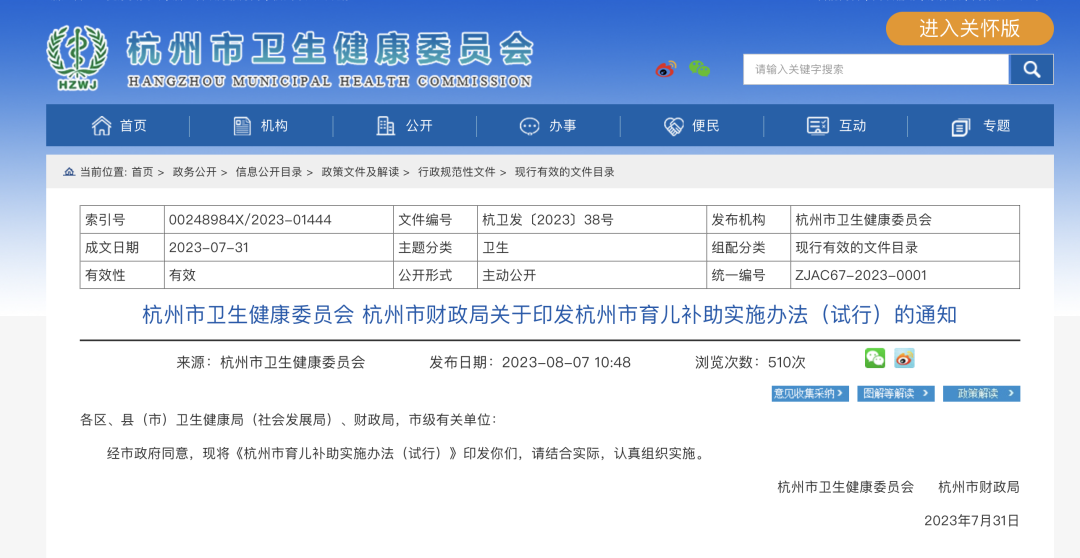1080x558 pixels.
Task: Open the 图解等解读 button
Action: tap(896, 393)
